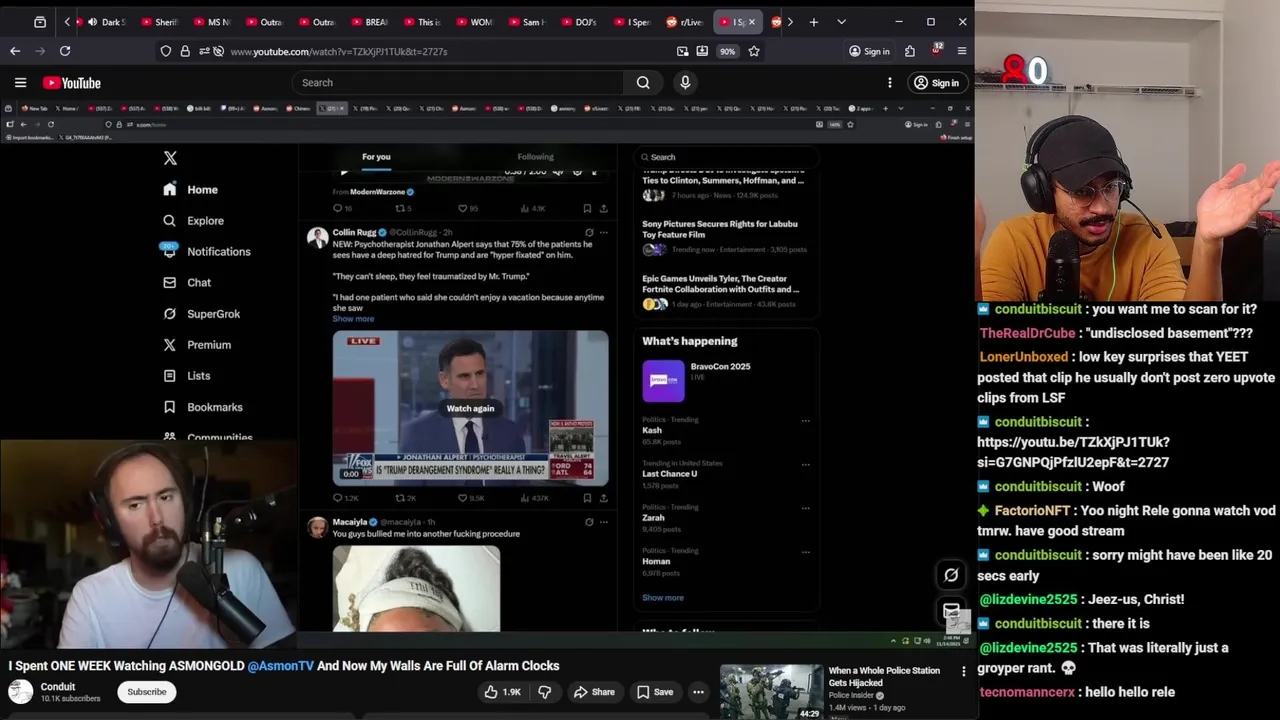
Task: Open YouTube settings three-dot menu
Action: pyautogui.click(x=889, y=83)
